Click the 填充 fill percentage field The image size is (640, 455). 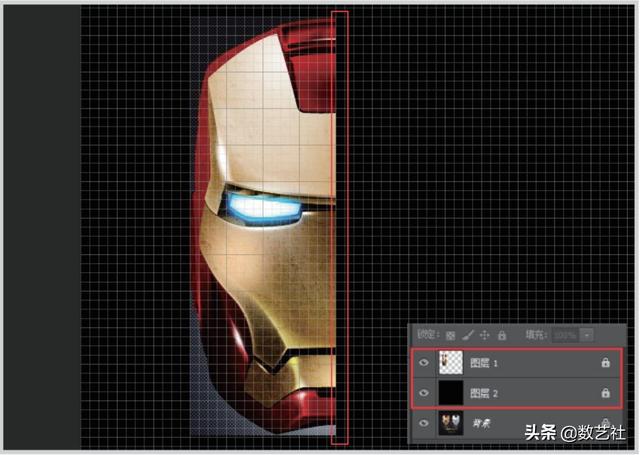click(x=566, y=335)
